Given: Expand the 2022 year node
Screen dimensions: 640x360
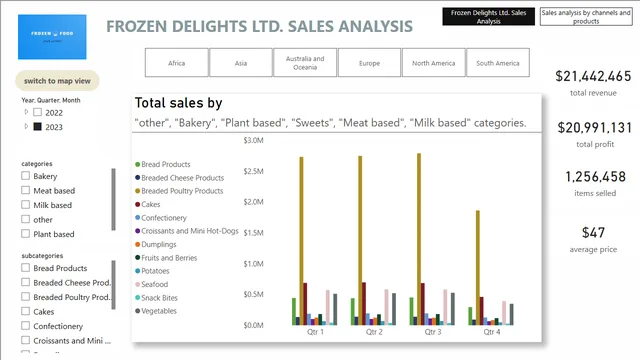Looking at the screenshot, I should click(x=26, y=112).
